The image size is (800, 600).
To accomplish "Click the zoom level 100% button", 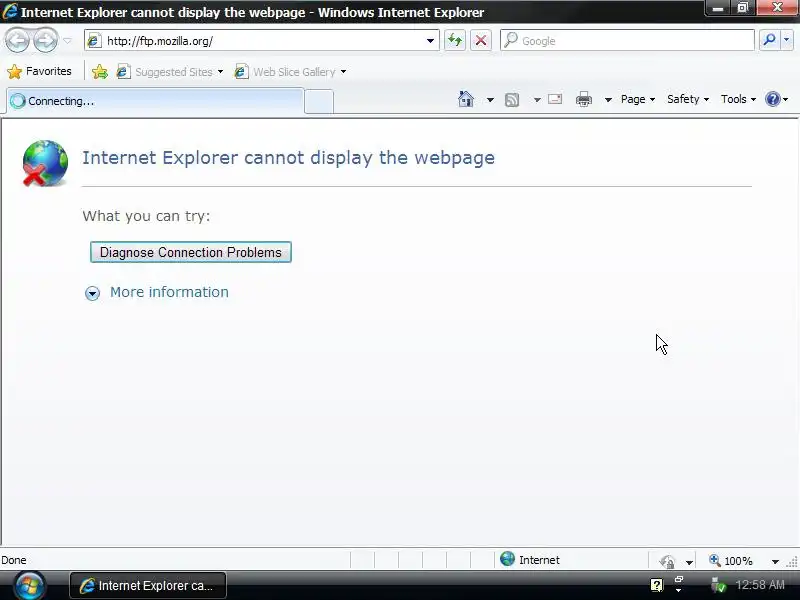I will (731, 561).
